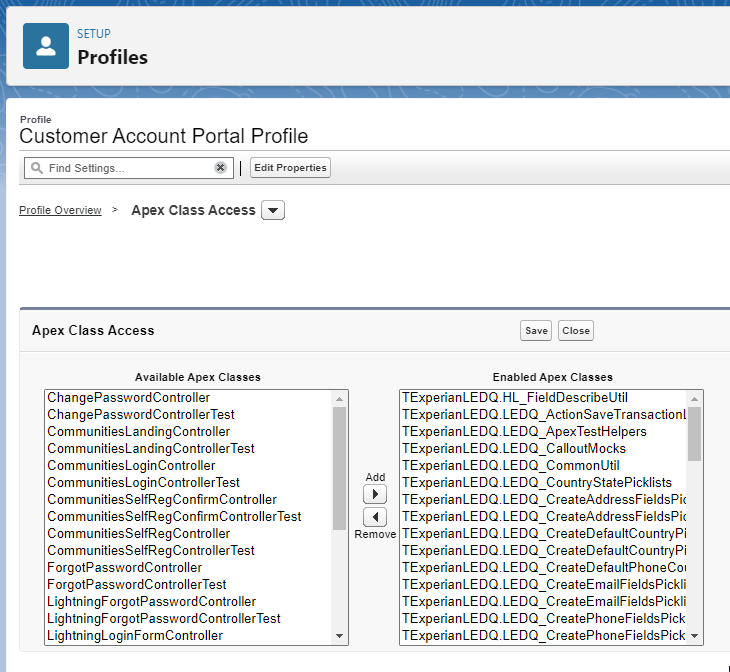Click scrollbar thumb of Enabled Apex Classes
Image resolution: width=730 pixels, height=672 pixels.
(694, 434)
